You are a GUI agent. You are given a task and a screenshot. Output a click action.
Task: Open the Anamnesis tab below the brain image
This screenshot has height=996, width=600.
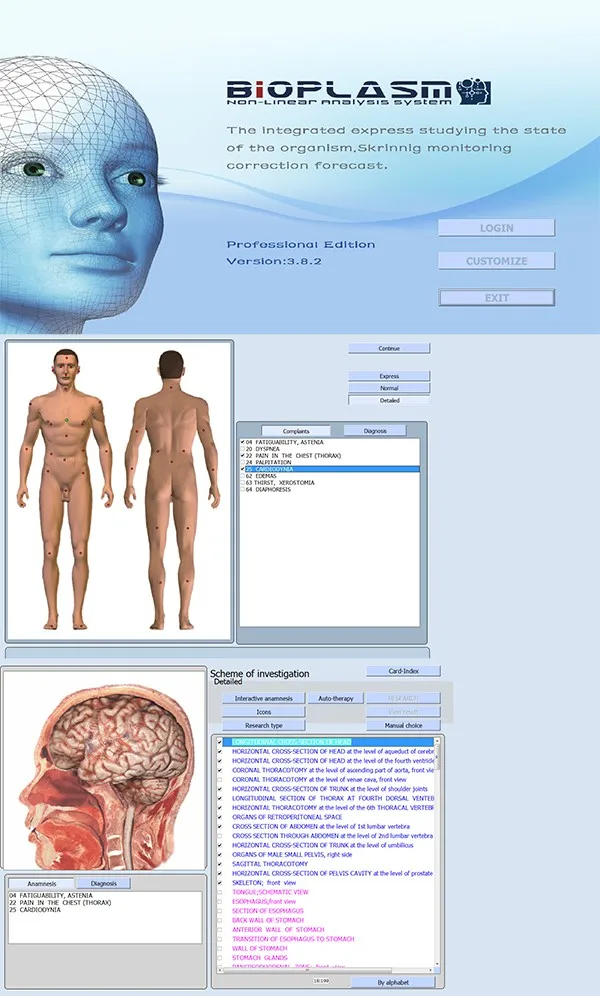click(x=41, y=884)
